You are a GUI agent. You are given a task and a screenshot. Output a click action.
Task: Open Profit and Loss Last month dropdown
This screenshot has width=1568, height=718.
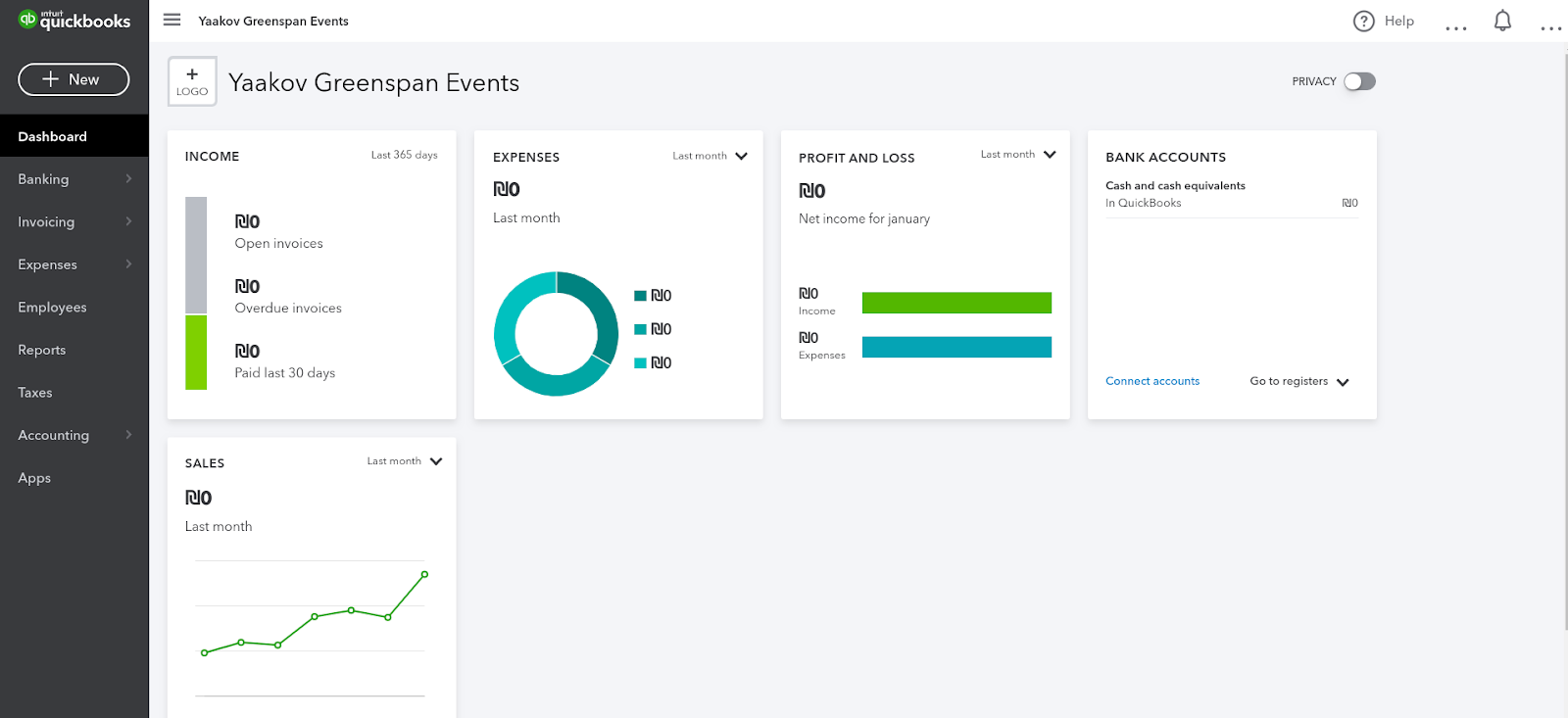pyautogui.click(x=1018, y=155)
